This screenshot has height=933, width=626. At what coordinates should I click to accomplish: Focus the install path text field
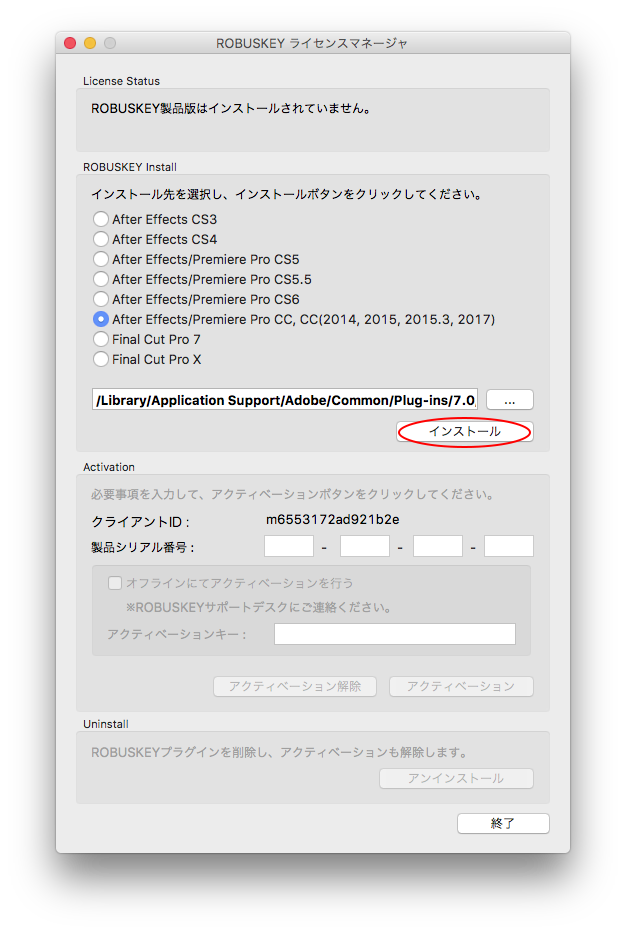point(285,400)
